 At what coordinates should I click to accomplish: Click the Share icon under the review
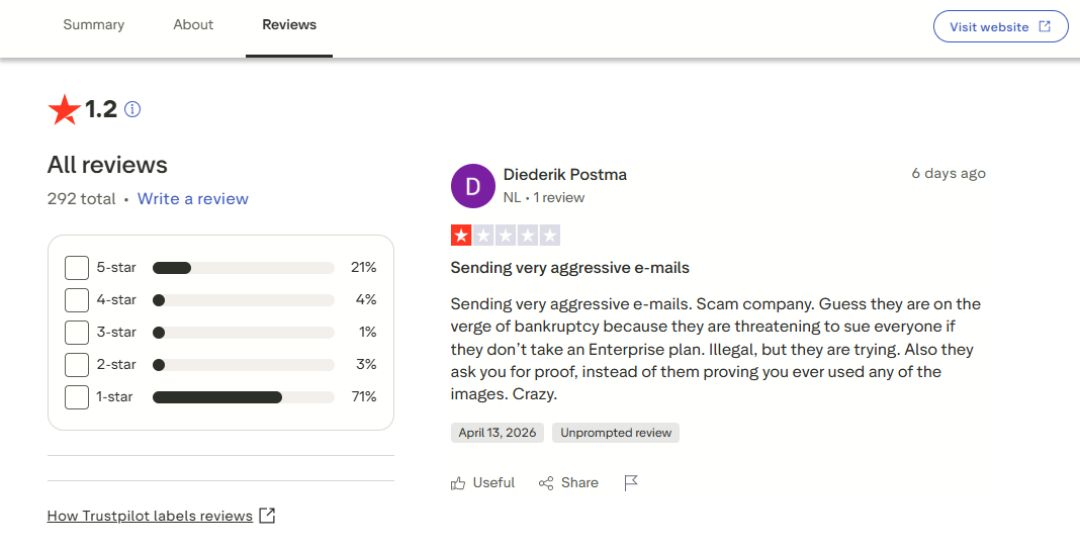click(x=546, y=483)
